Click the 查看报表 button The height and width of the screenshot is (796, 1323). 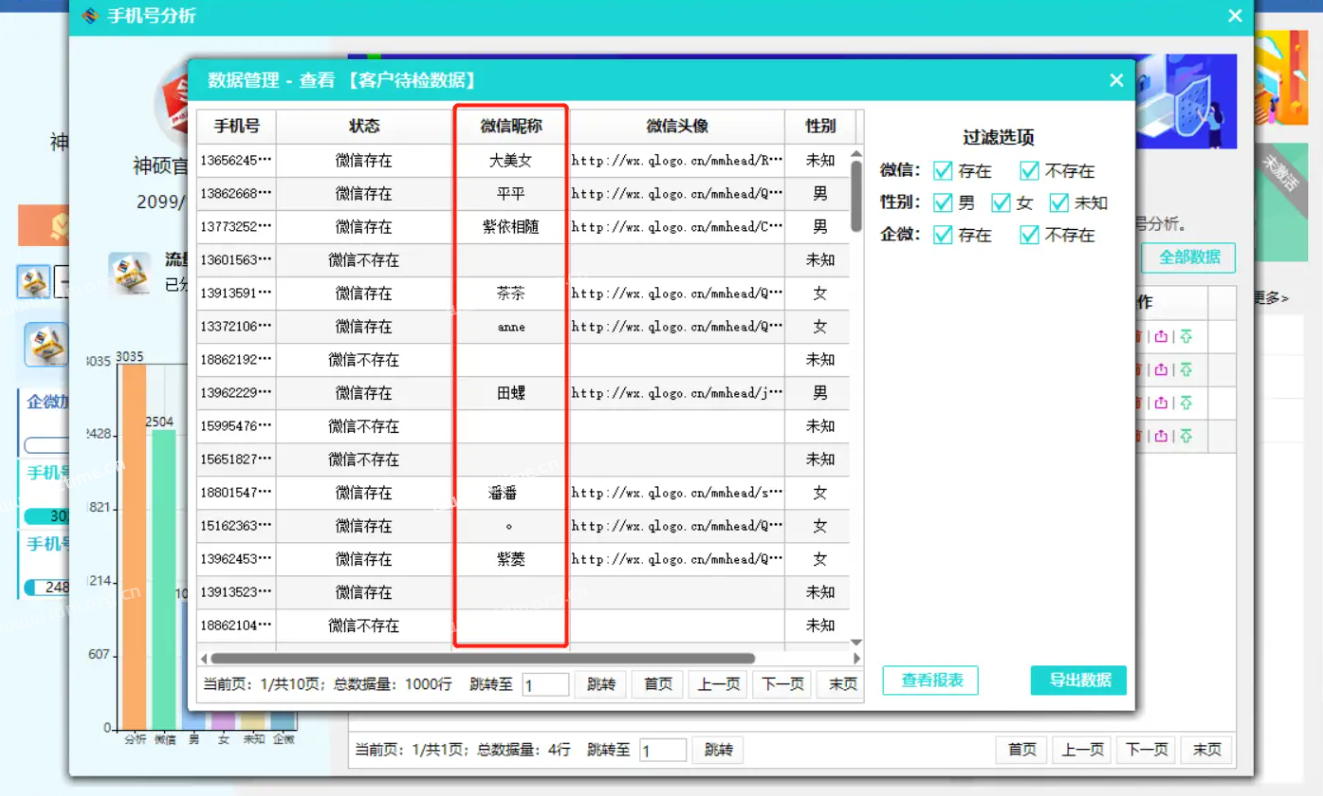click(930, 680)
